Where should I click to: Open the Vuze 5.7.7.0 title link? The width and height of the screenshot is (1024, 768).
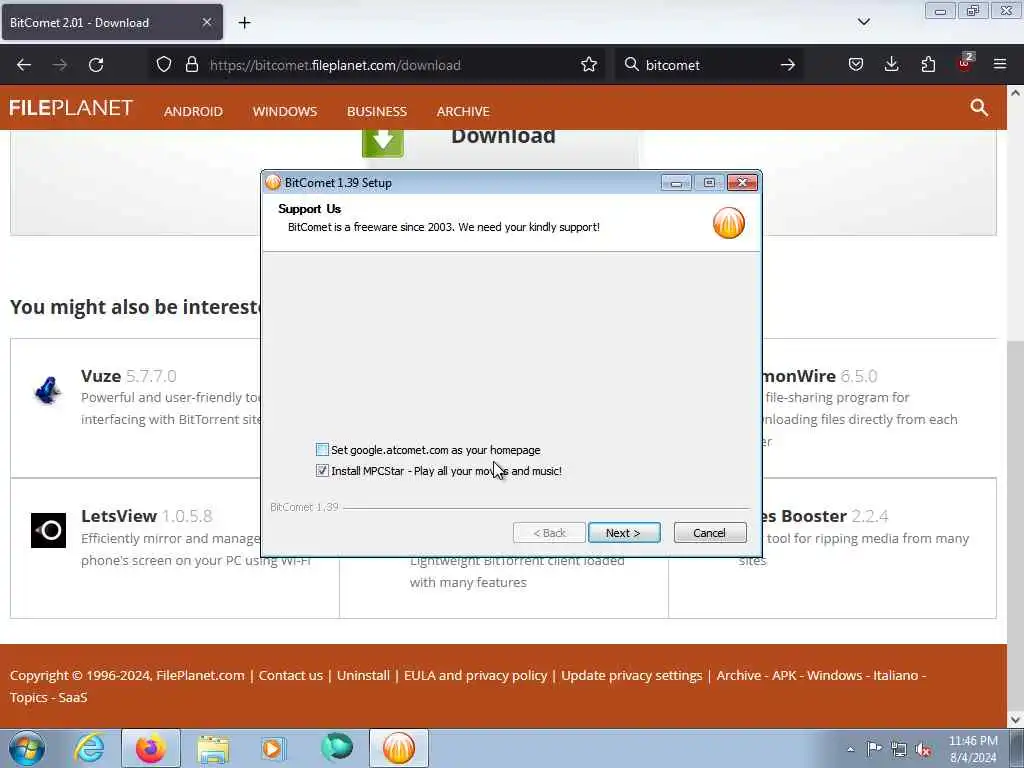(x=129, y=376)
